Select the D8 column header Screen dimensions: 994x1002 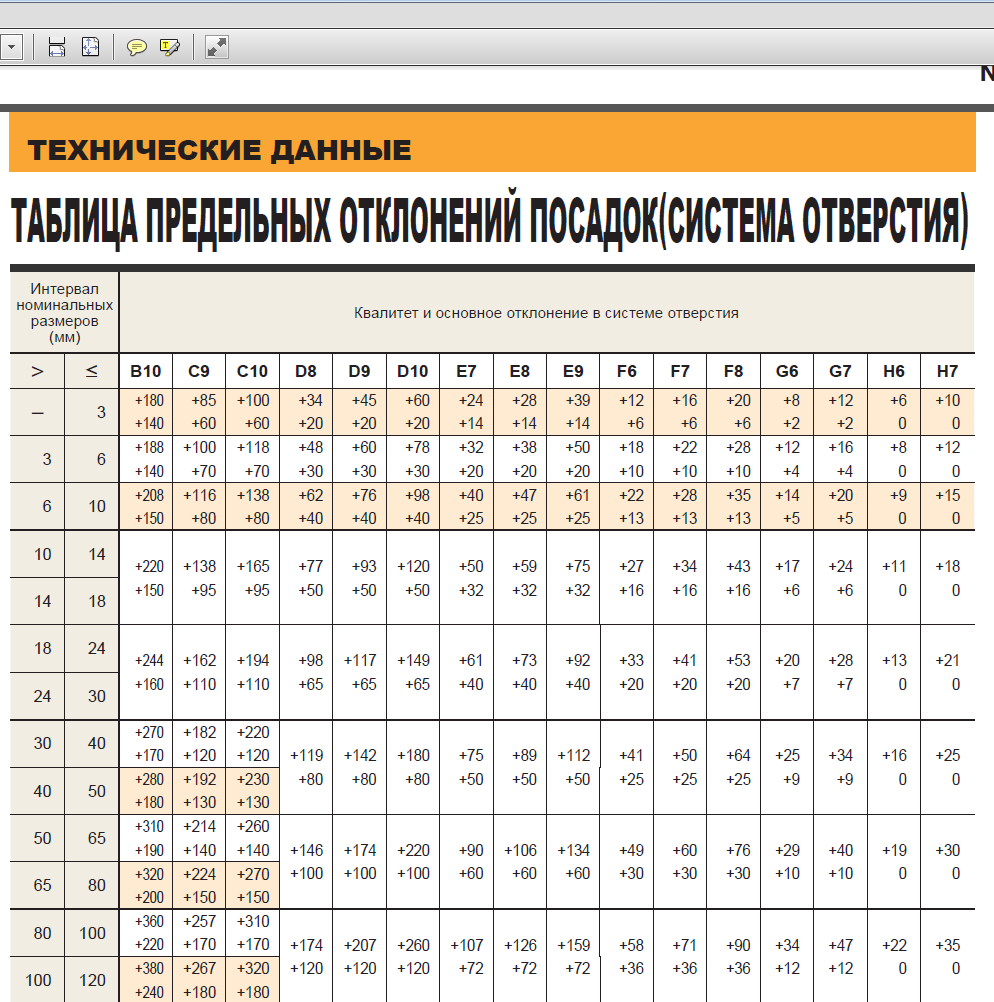tap(306, 371)
